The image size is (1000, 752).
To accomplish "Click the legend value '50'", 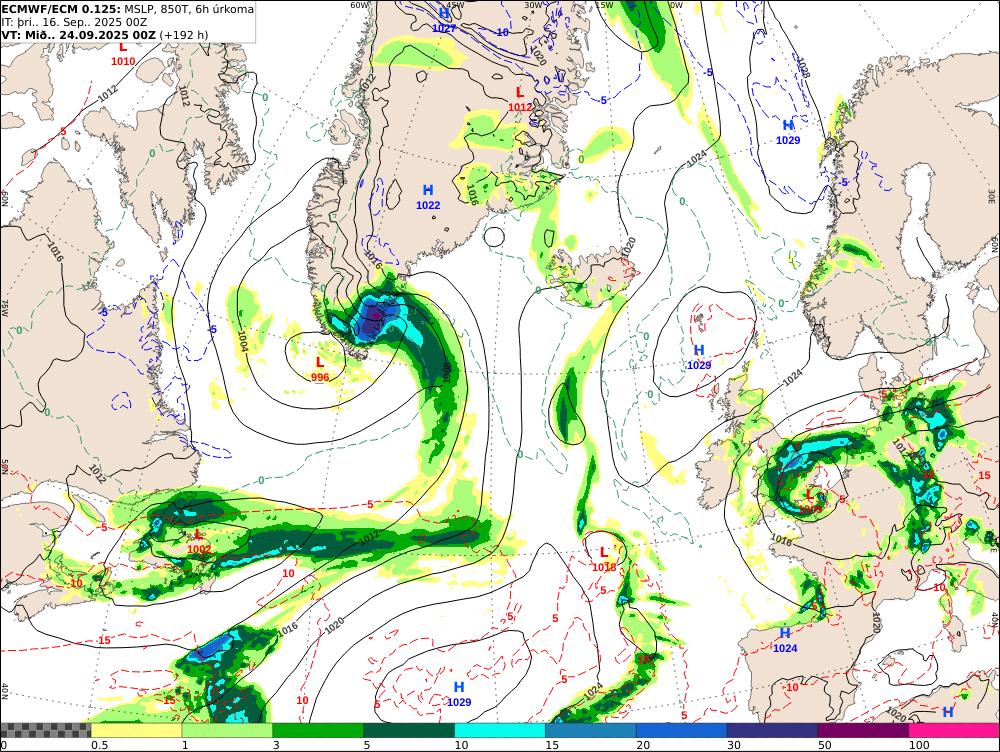I will 825,744.
